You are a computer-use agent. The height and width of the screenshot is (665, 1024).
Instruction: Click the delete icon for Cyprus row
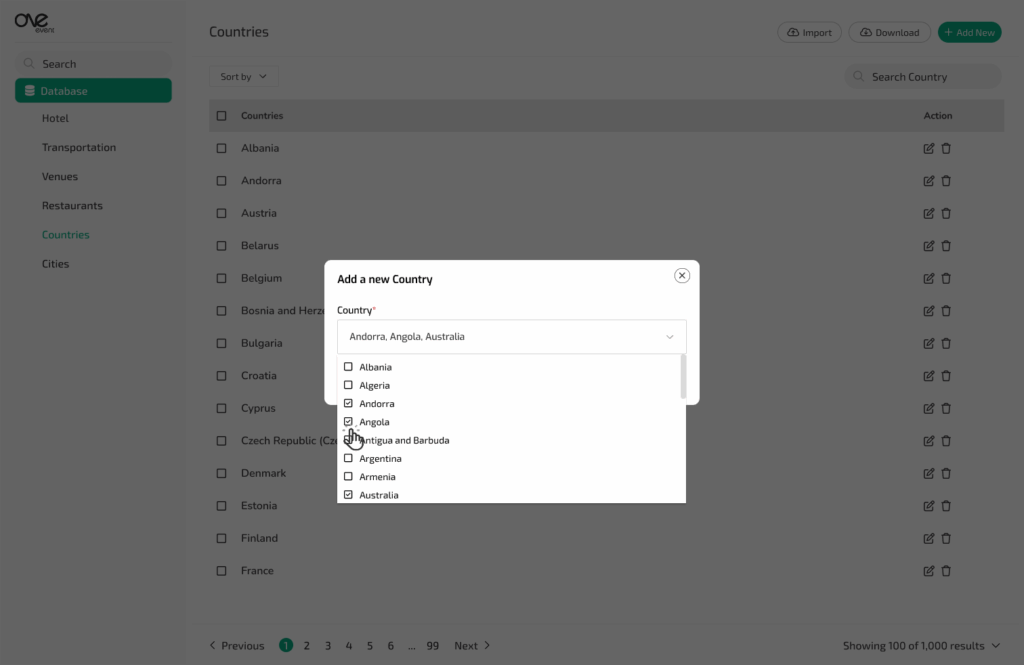tap(946, 408)
